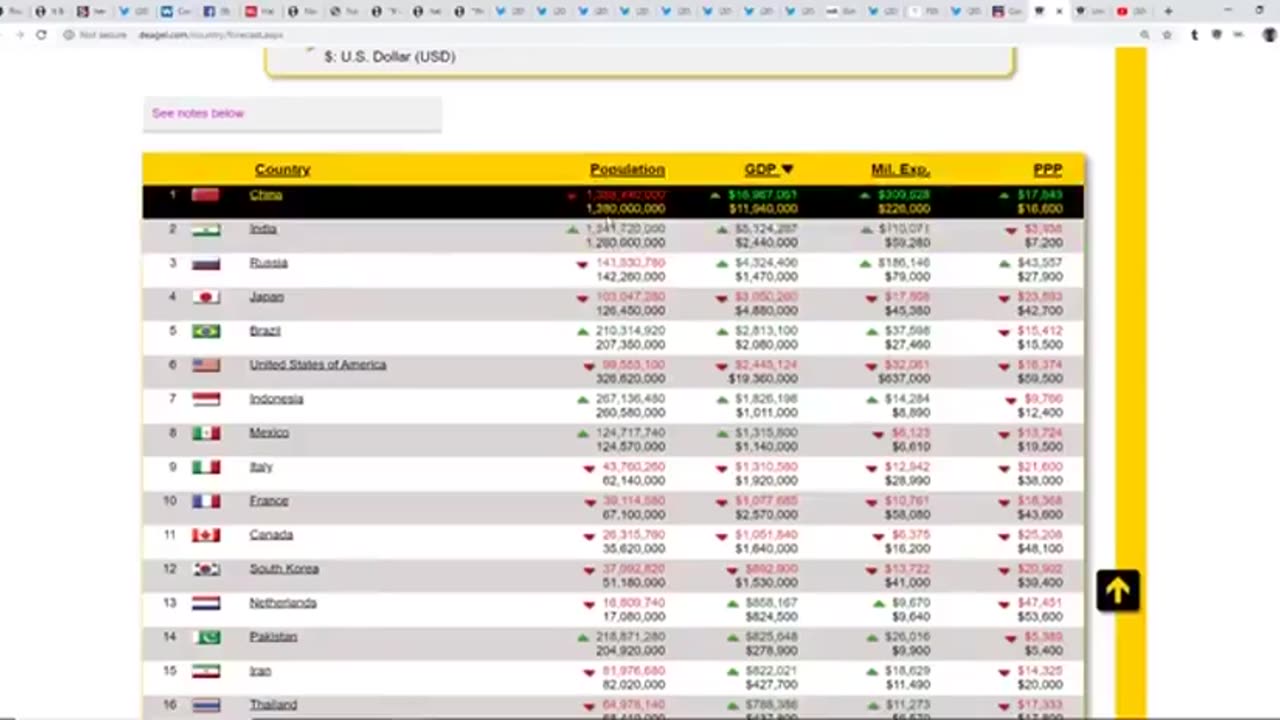Click the yellow scroll-to-top arrow button

1117,591
